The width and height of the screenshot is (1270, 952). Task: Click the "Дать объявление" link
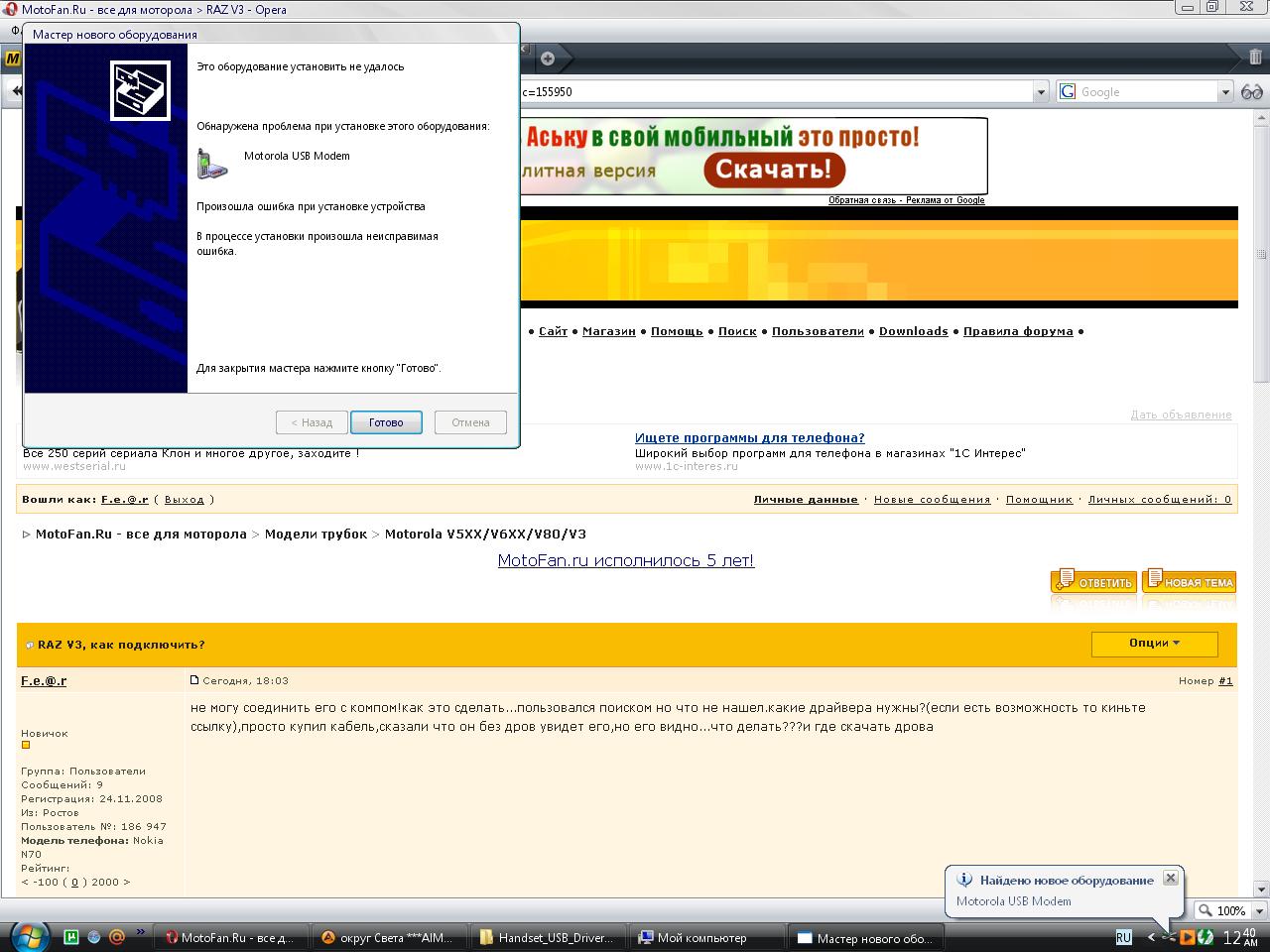(x=1181, y=415)
